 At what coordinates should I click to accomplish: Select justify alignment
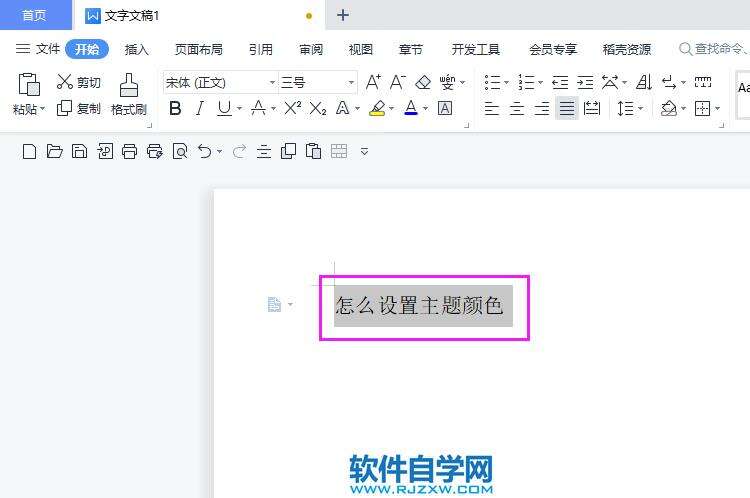click(x=567, y=109)
